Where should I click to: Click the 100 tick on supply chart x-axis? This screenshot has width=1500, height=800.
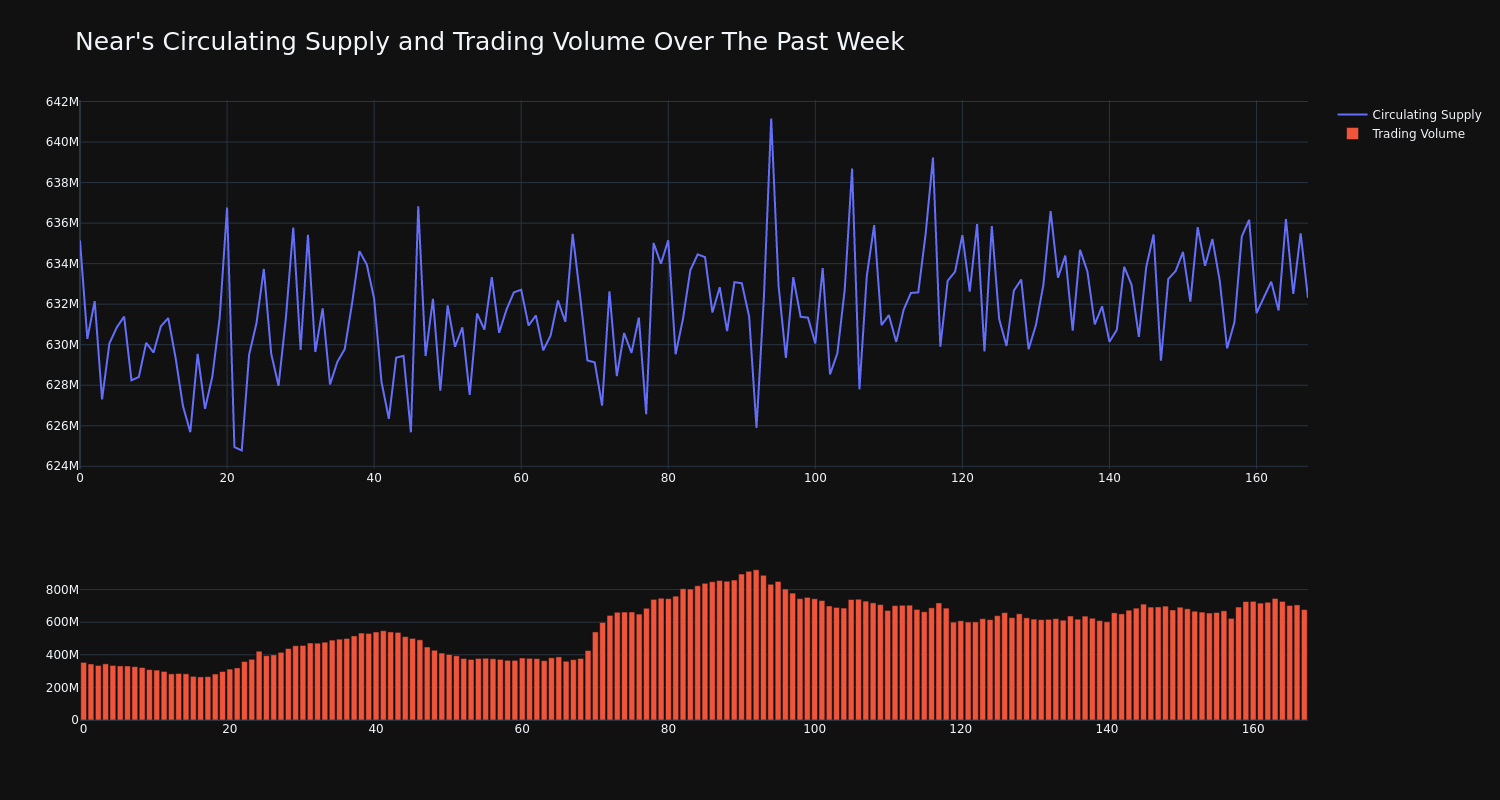click(815, 478)
